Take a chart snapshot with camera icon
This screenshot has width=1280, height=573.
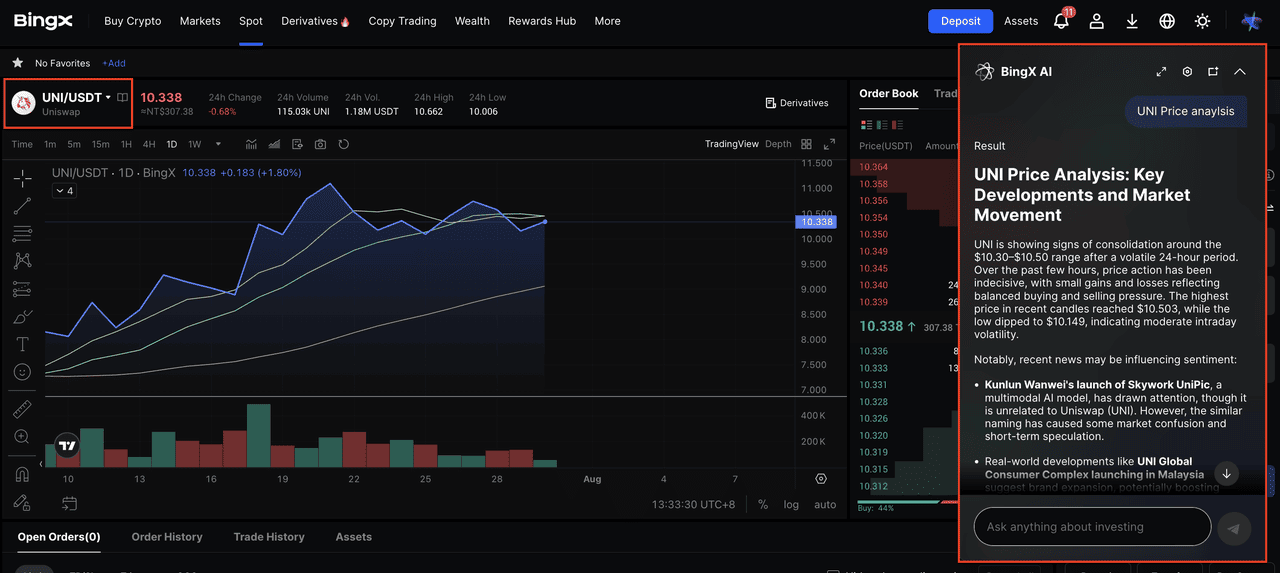pyautogui.click(x=320, y=144)
